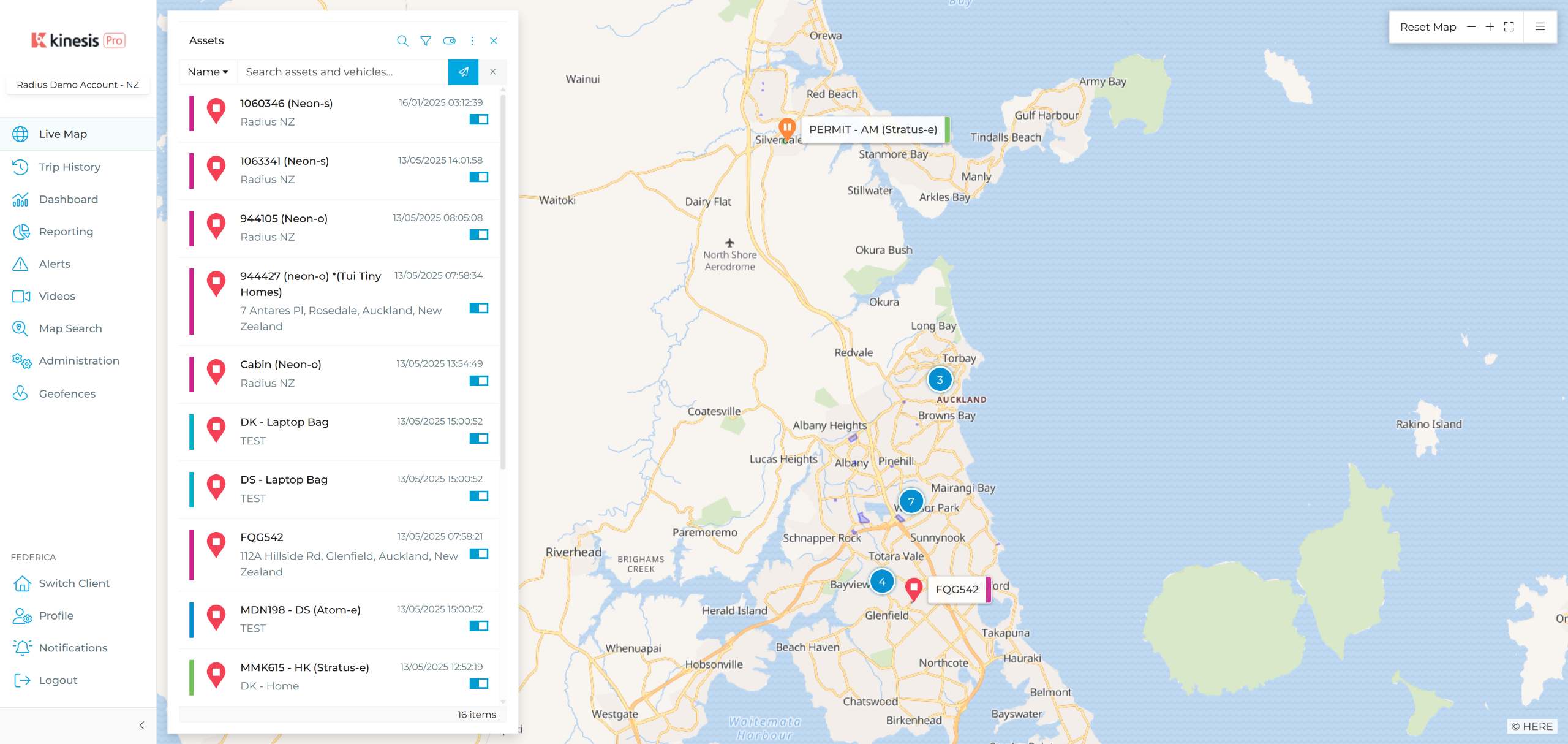Open Trip History from sidebar
Viewport: 1568px width, 744px height.
click(69, 167)
